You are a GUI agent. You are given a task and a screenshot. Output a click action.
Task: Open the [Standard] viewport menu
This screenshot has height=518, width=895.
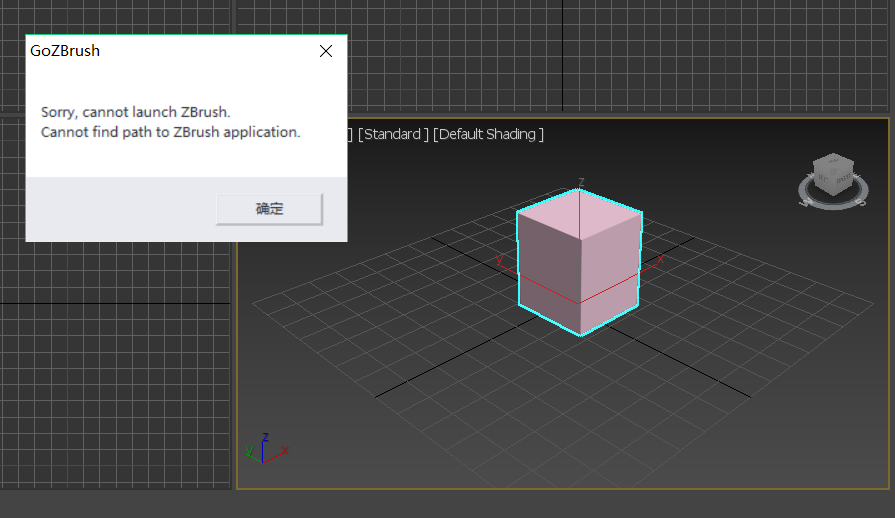393,134
